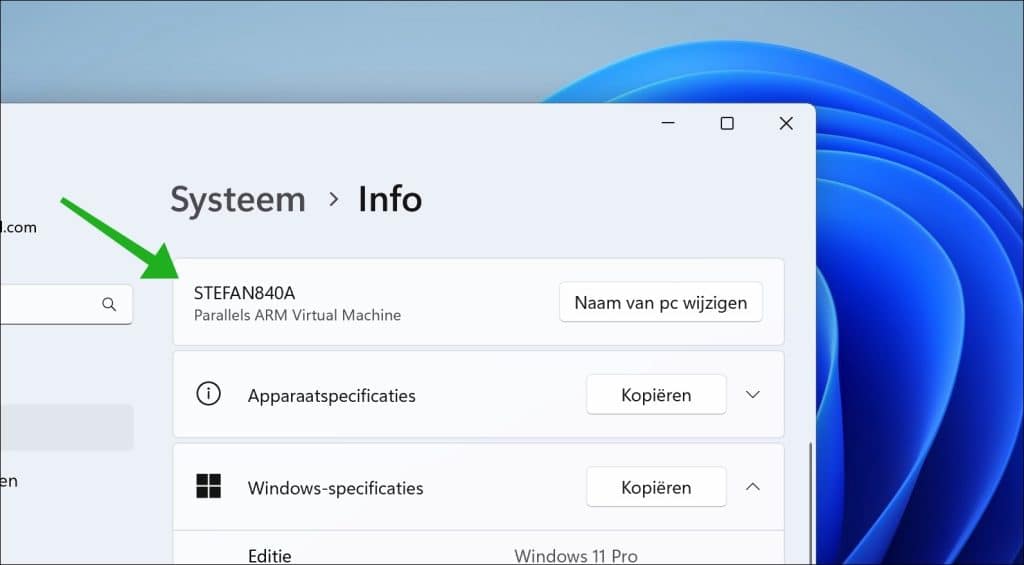Minimize the Settings window
The height and width of the screenshot is (565, 1024).
click(x=668, y=123)
